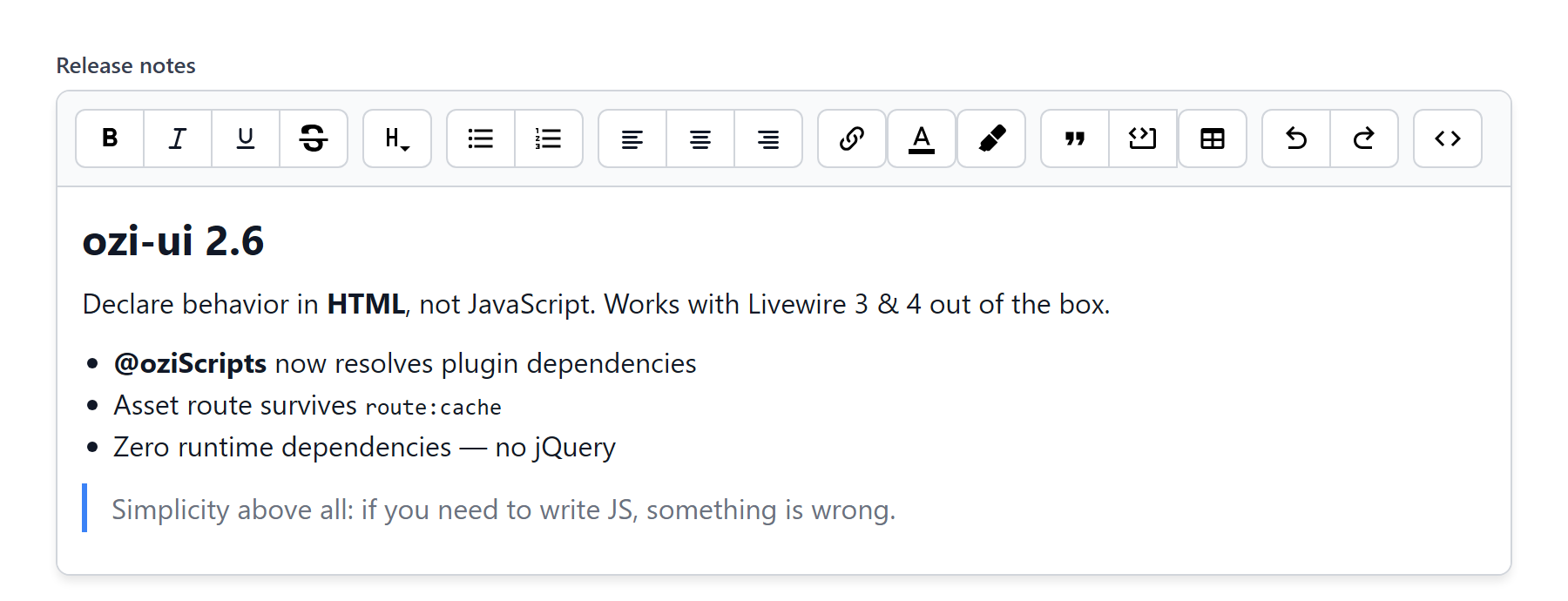
Task: Open the highlight marker tool
Action: coord(991,138)
